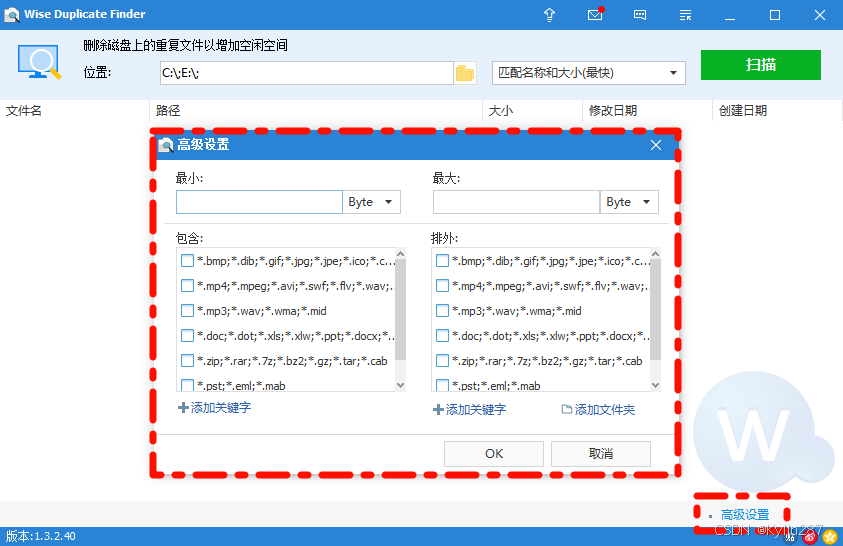The image size is (843, 546).
Task: Click the 最大 size input field
Action: click(x=516, y=202)
